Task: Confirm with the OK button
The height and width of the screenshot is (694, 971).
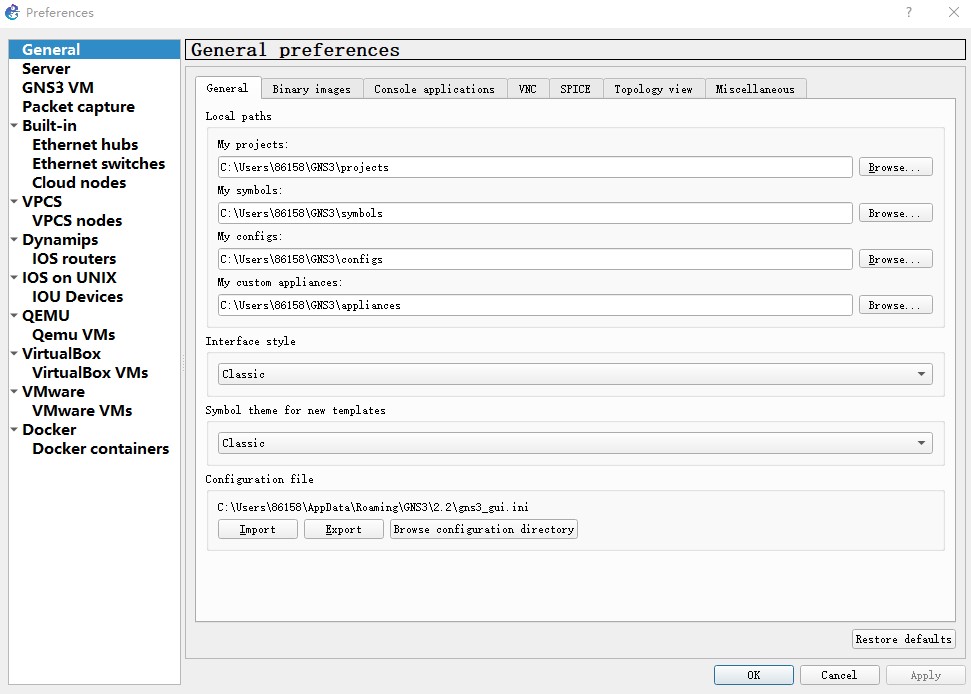Action: point(754,675)
